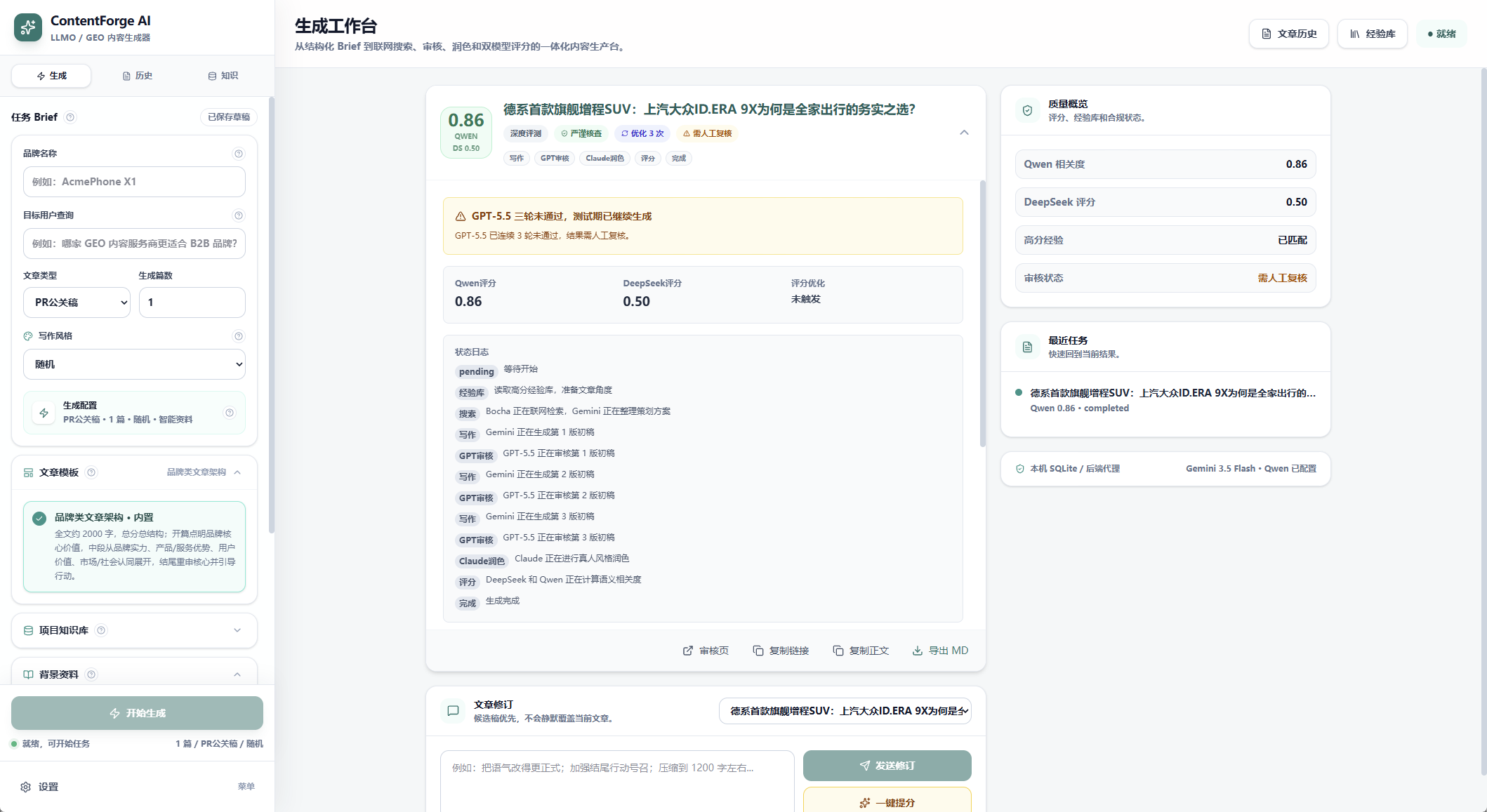This screenshot has height=812, width=1487.
Task: Click the 0.86 QWEN score badge
Action: click(x=466, y=132)
